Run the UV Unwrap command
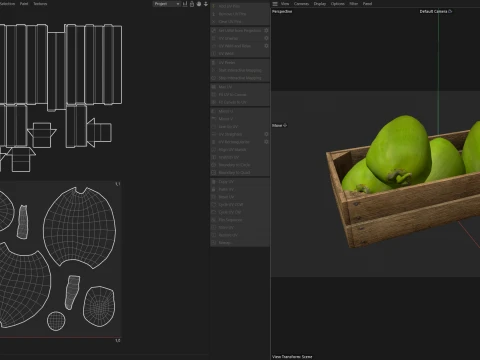This screenshot has width=480, height=360. [x=236, y=38]
